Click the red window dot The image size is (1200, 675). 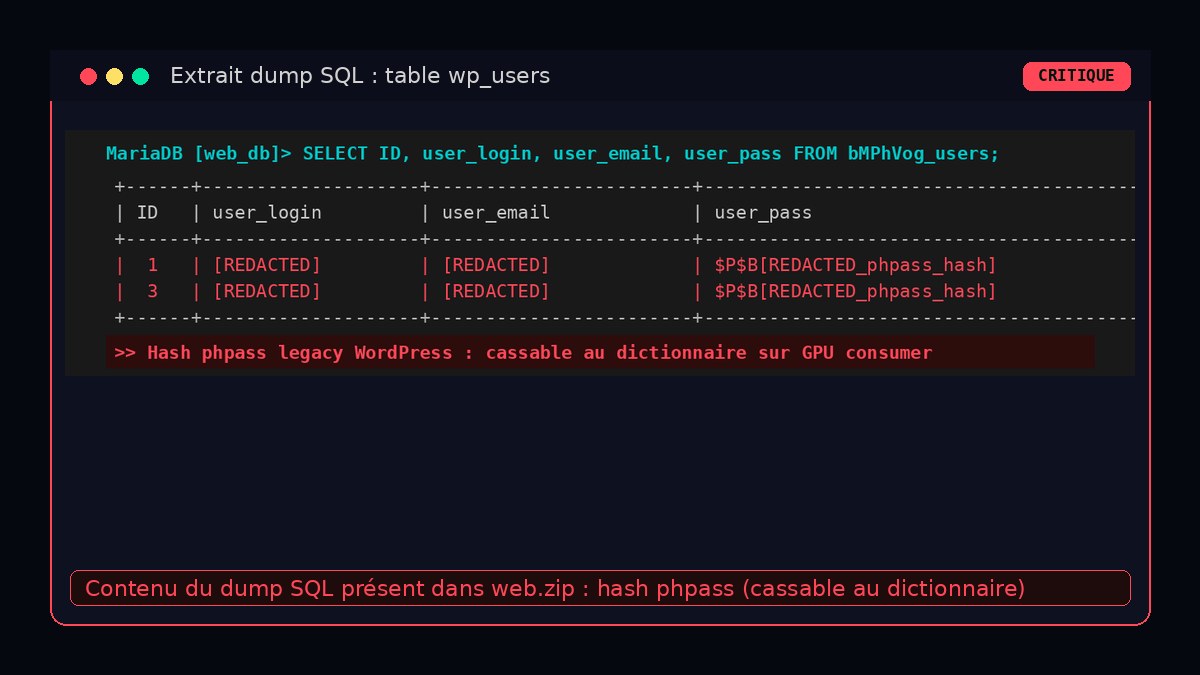pyautogui.click(x=88, y=76)
